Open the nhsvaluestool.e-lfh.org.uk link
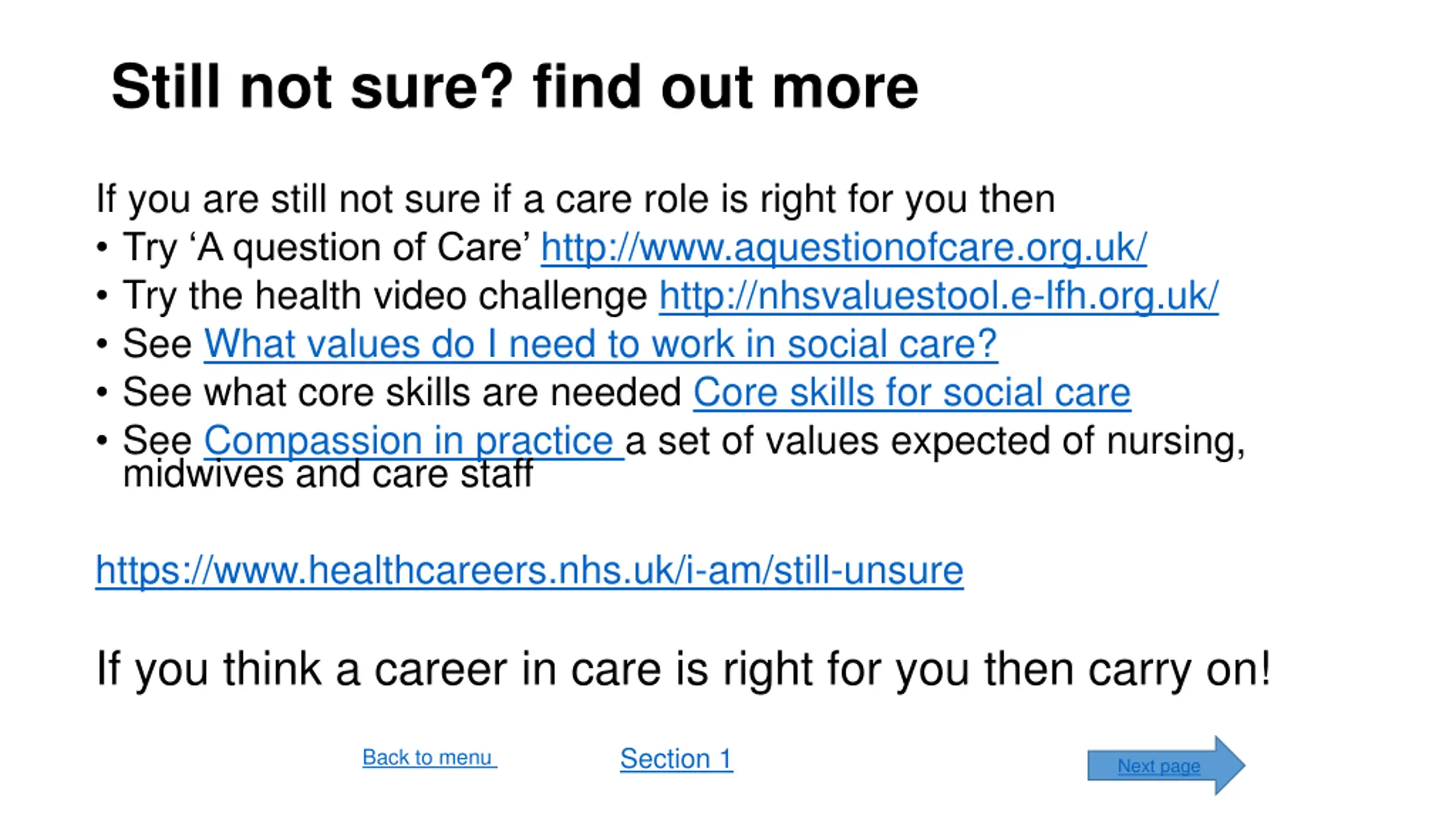This screenshot has width=1456, height=819. (938, 296)
